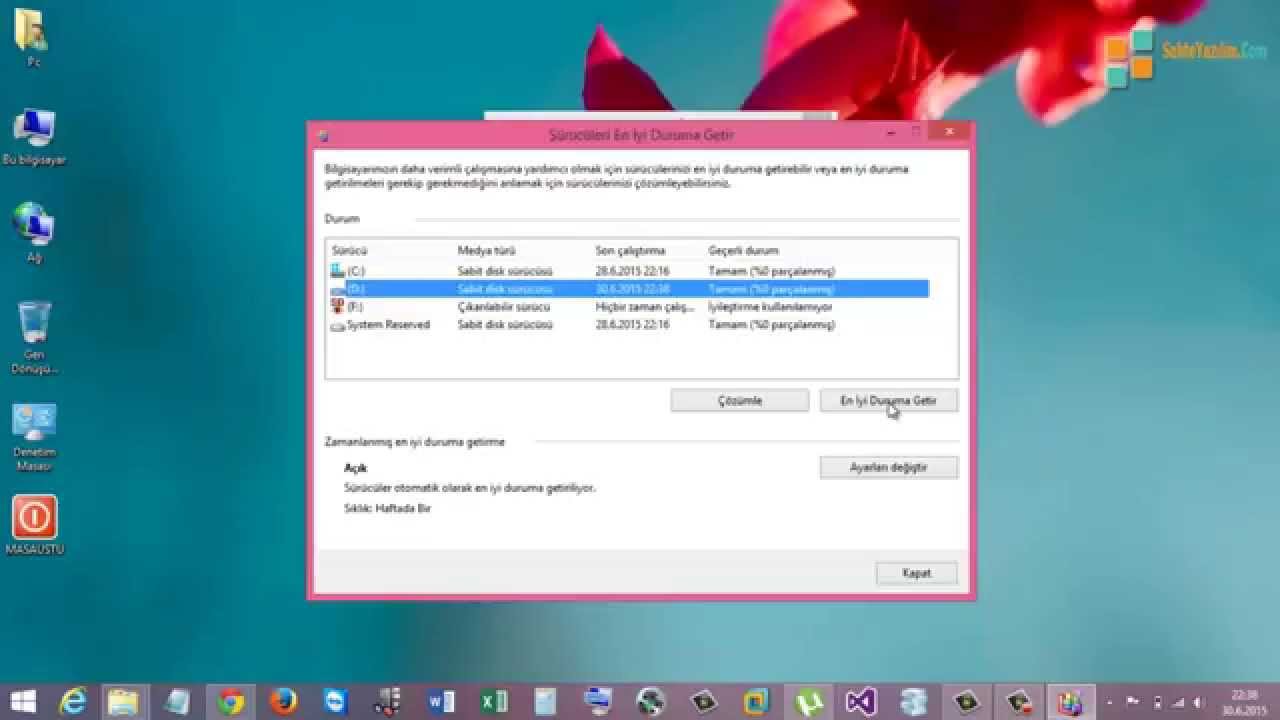Expand hidden icons in the system tray
The width and height of the screenshot is (1280, 720).
click(1110, 703)
